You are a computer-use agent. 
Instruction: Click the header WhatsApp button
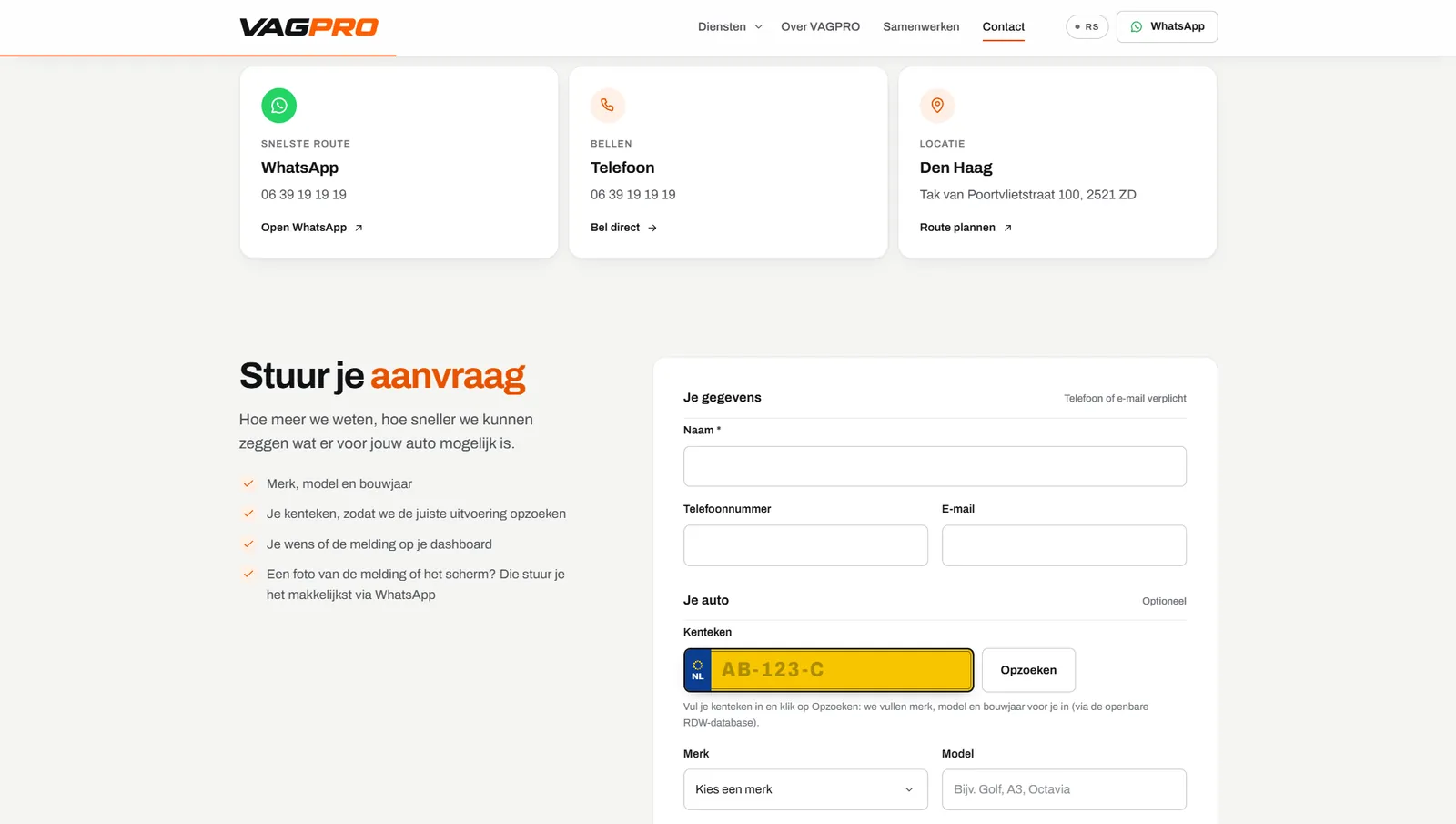tap(1167, 27)
